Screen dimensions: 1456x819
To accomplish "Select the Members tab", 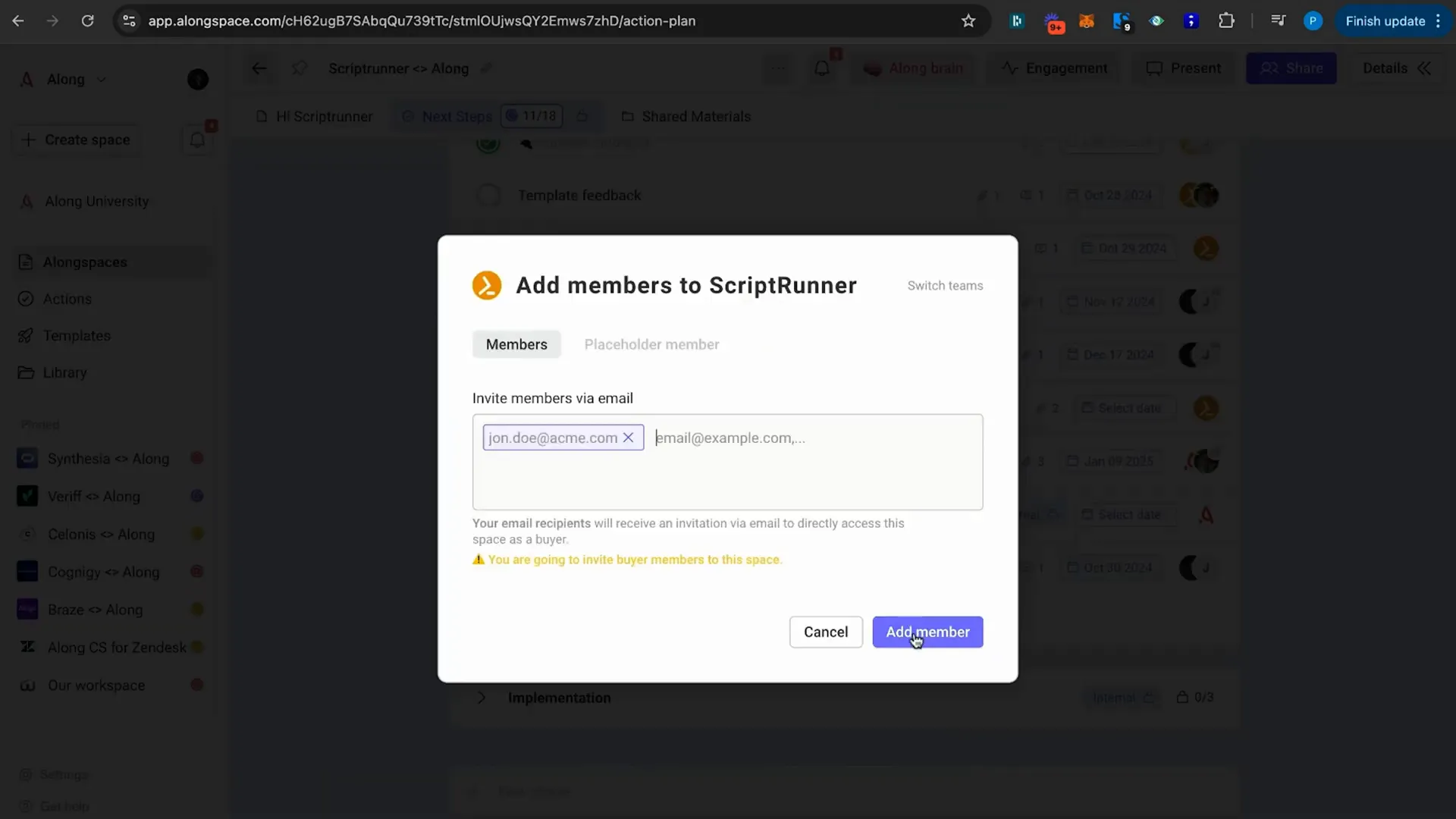I will (516, 344).
